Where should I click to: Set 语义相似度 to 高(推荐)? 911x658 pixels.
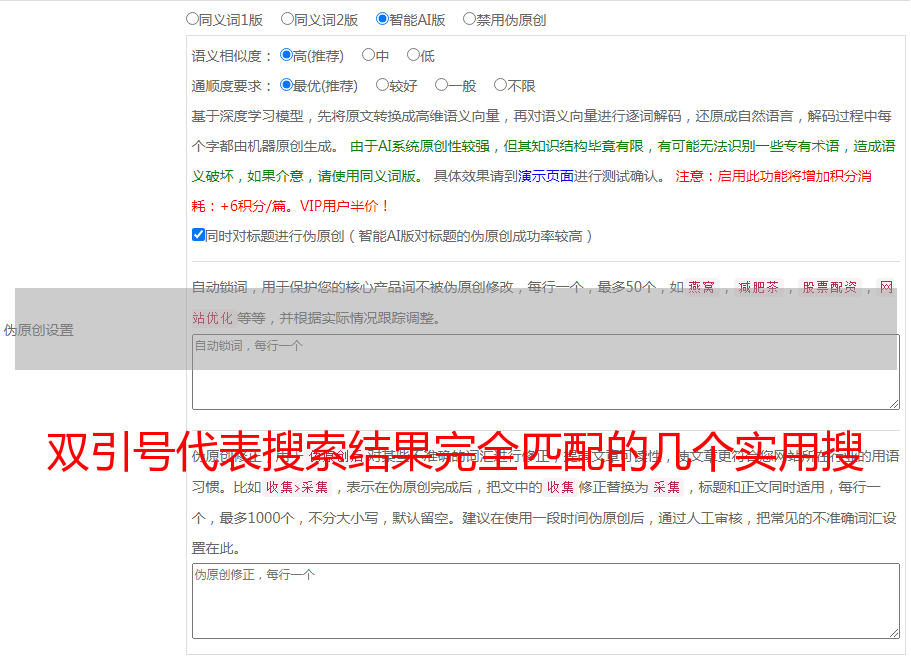[286, 55]
